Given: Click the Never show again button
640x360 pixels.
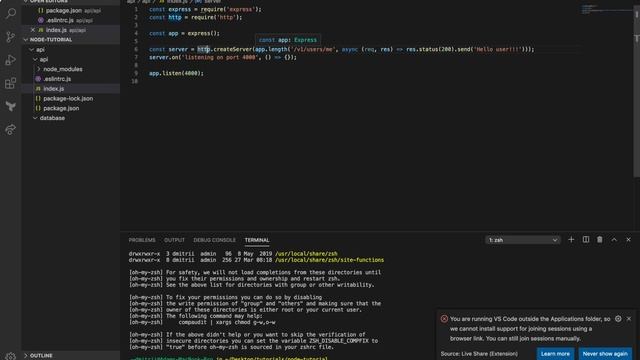Looking at the screenshot, I should coord(605,354).
